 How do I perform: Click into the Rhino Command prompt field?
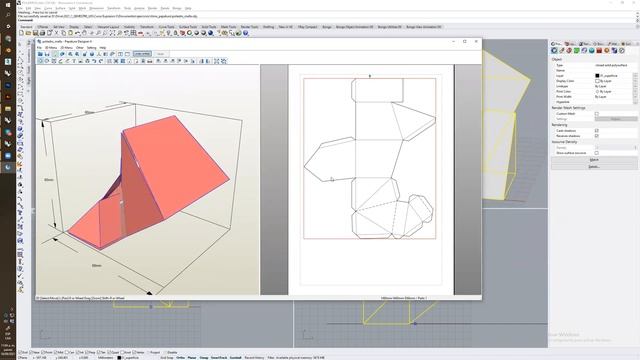tap(327, 20)
